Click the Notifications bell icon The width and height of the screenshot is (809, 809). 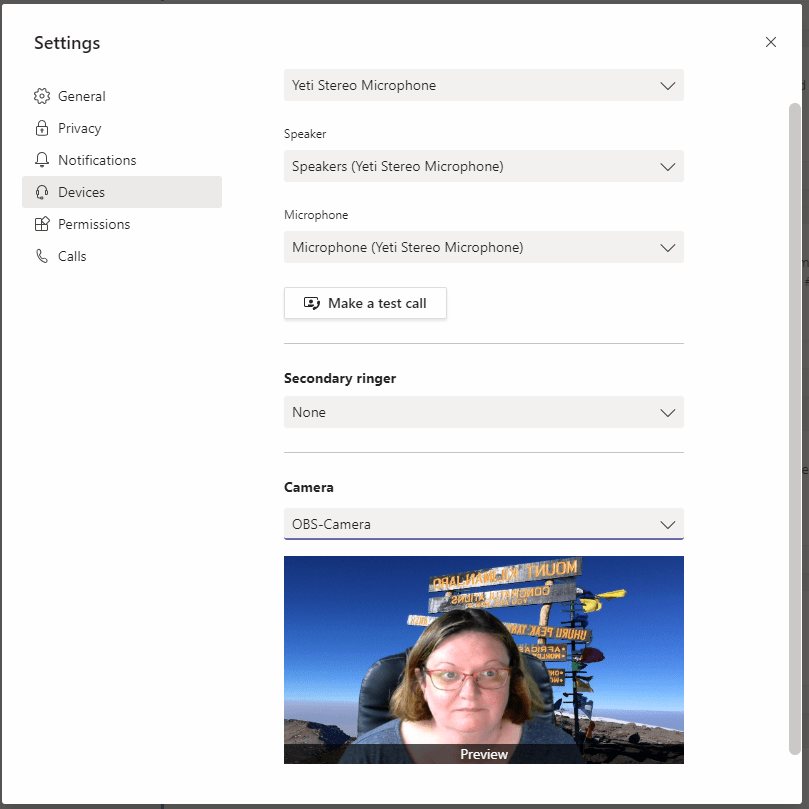(42, 160)
